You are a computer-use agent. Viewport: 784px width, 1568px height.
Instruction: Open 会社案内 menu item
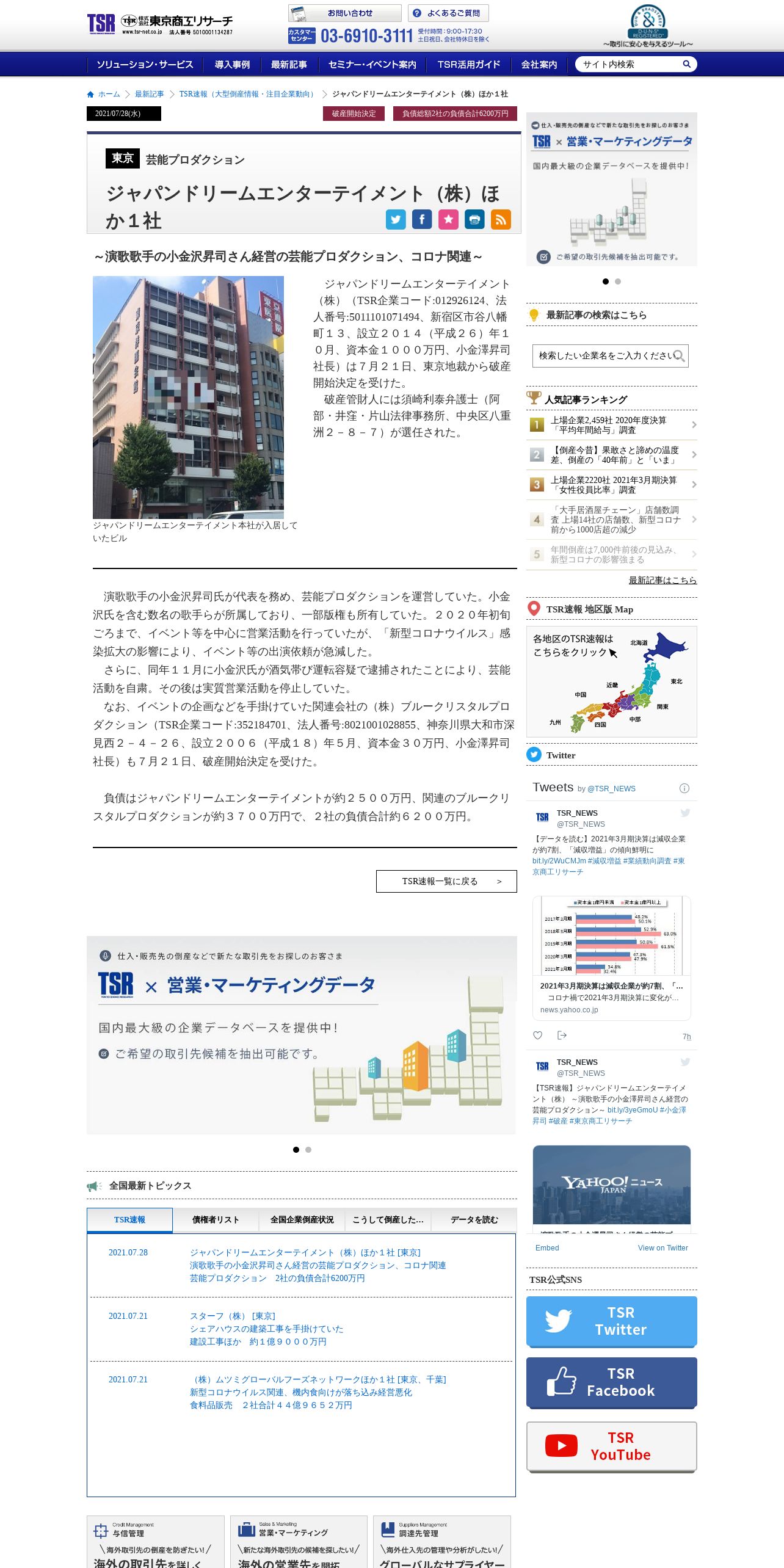tap(539, 64)
